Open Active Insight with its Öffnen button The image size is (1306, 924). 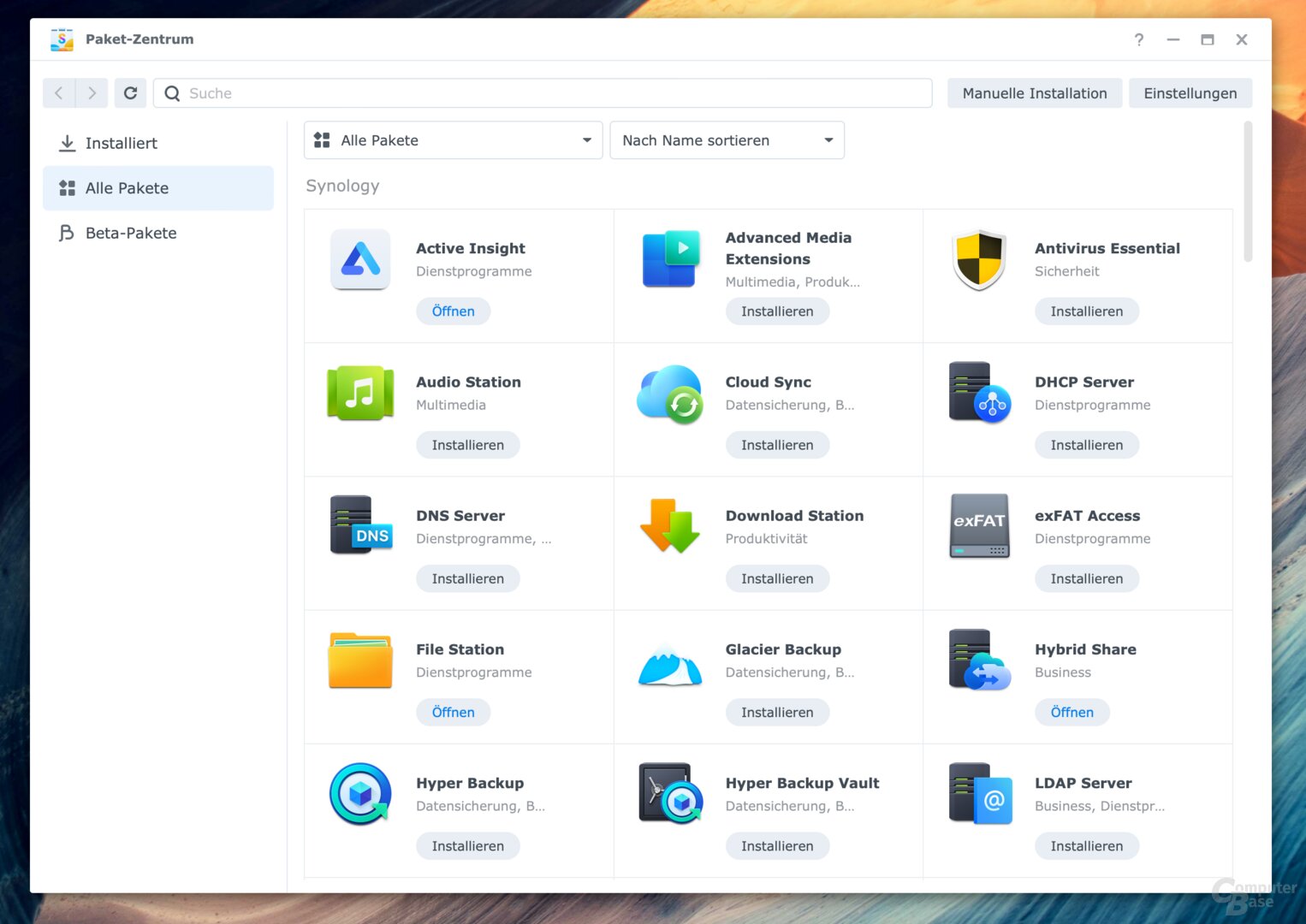454,311
